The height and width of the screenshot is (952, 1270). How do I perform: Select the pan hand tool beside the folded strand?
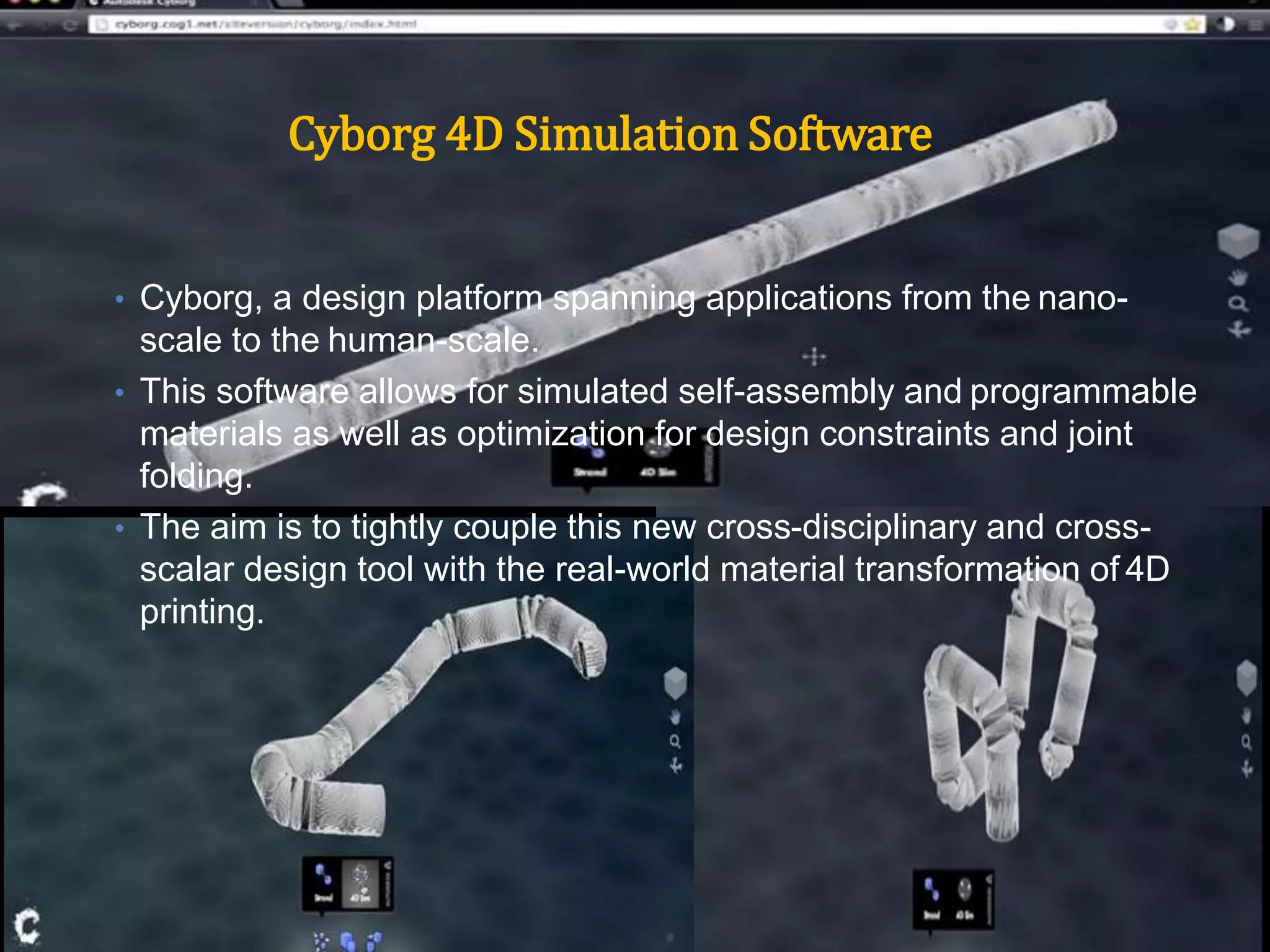[1246, 716]
